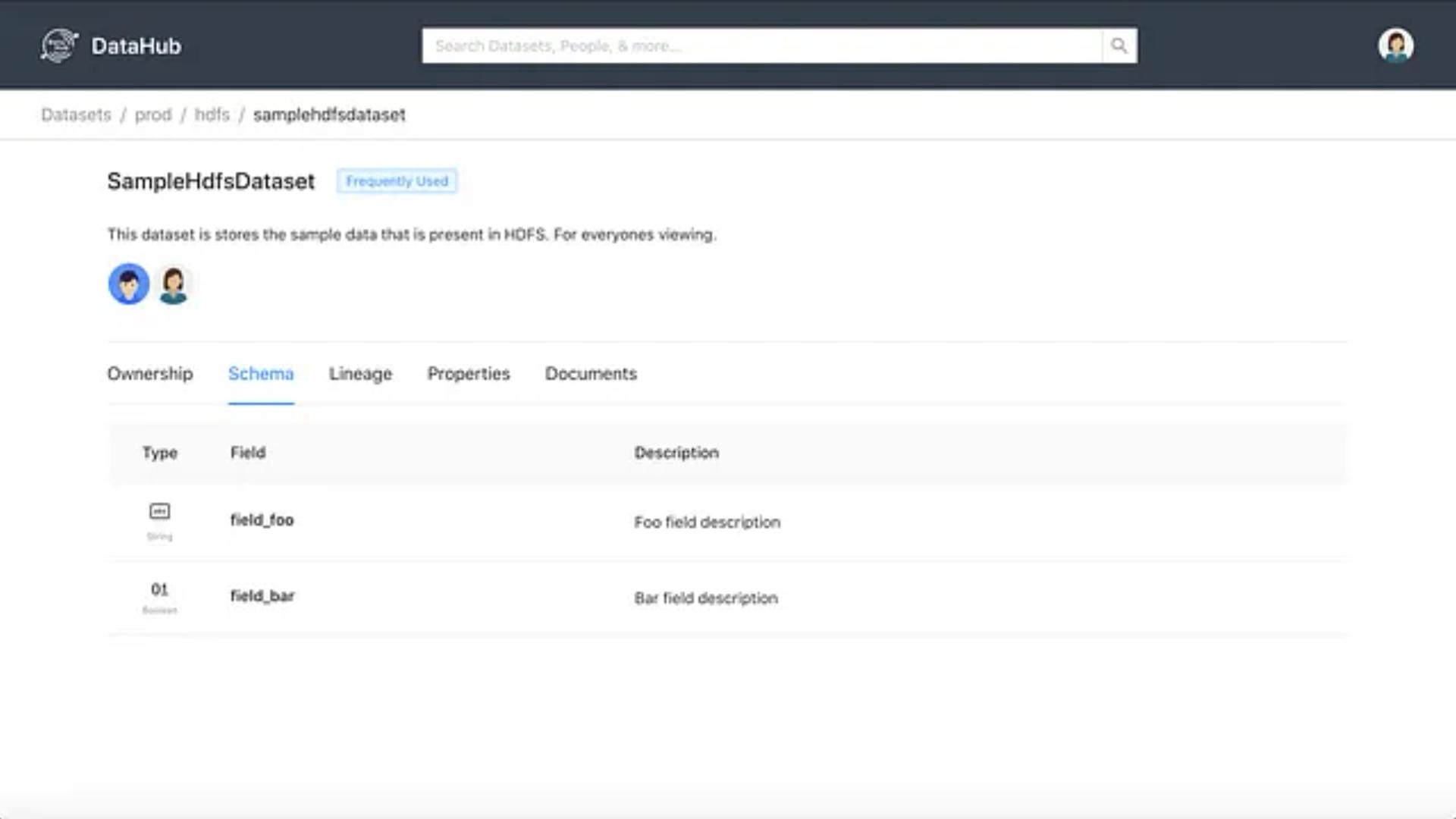Go to the Properties tab
The width and height of the screenshot is (1456, 819).
[469, 374]
